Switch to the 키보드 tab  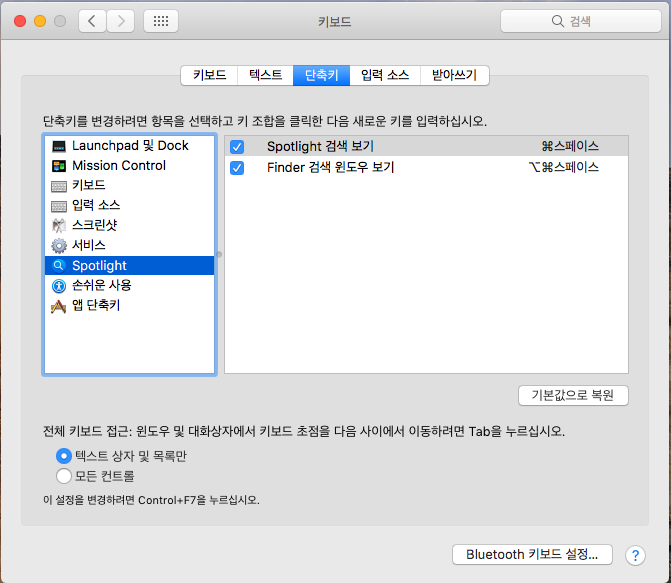(x=209, y=75)
